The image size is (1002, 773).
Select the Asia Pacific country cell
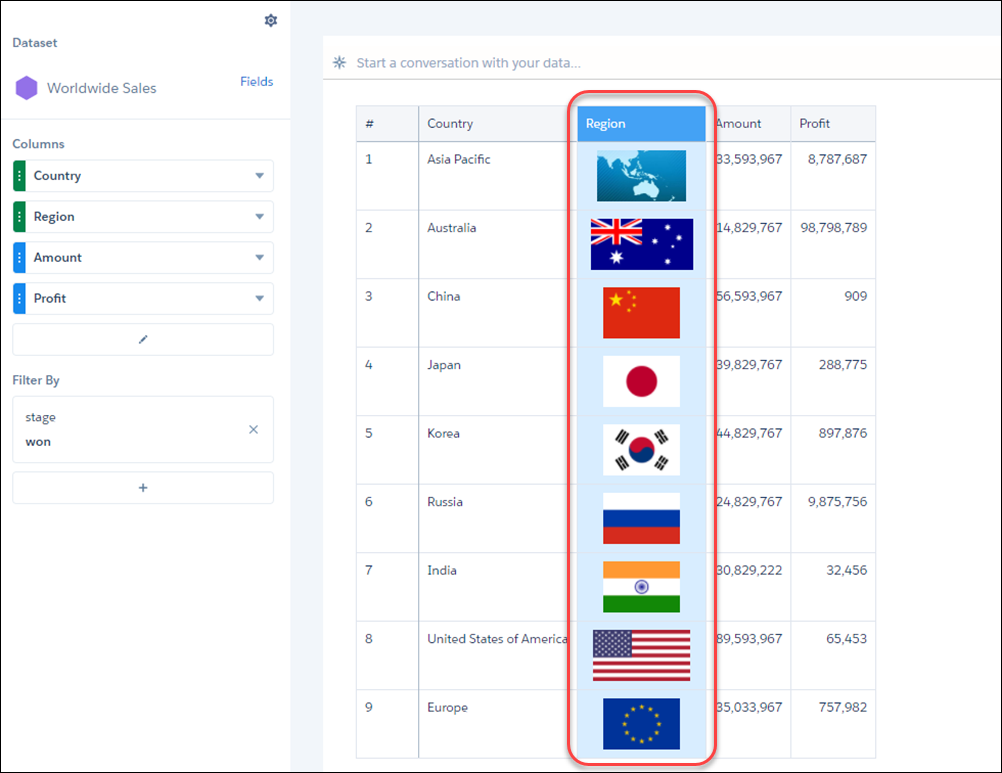tap(498, 176)
